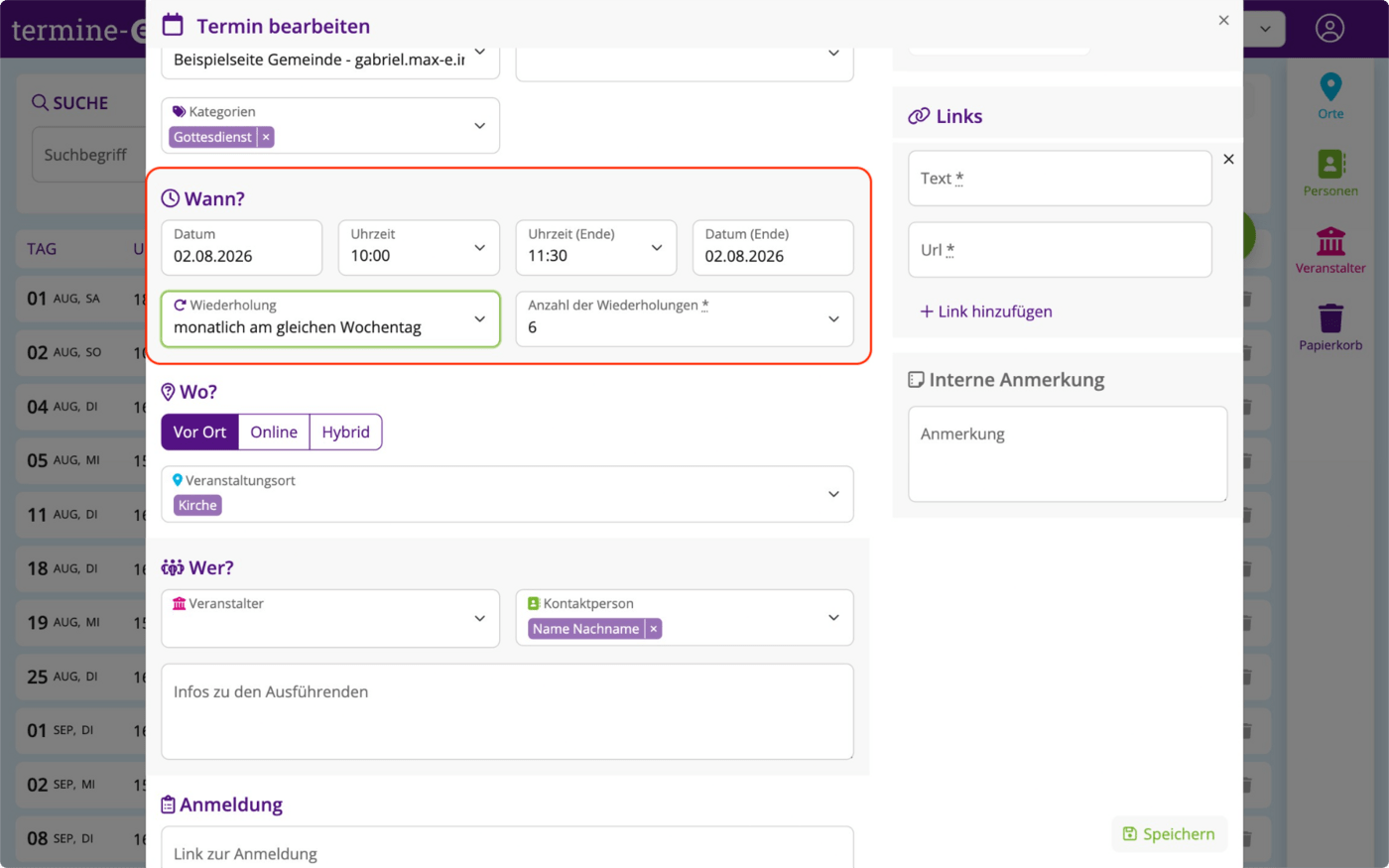Open the Wiederholung dropdown

[330, 319]
